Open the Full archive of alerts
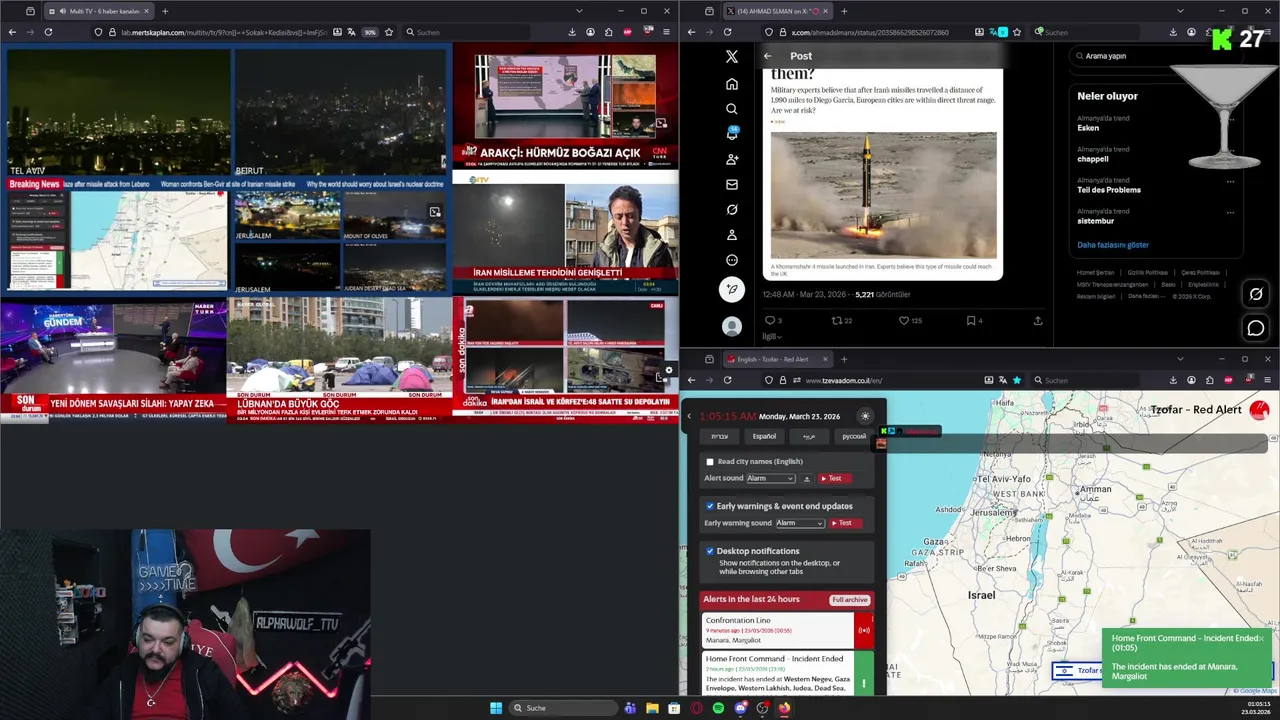1280x720 pixels. (850, 600)
